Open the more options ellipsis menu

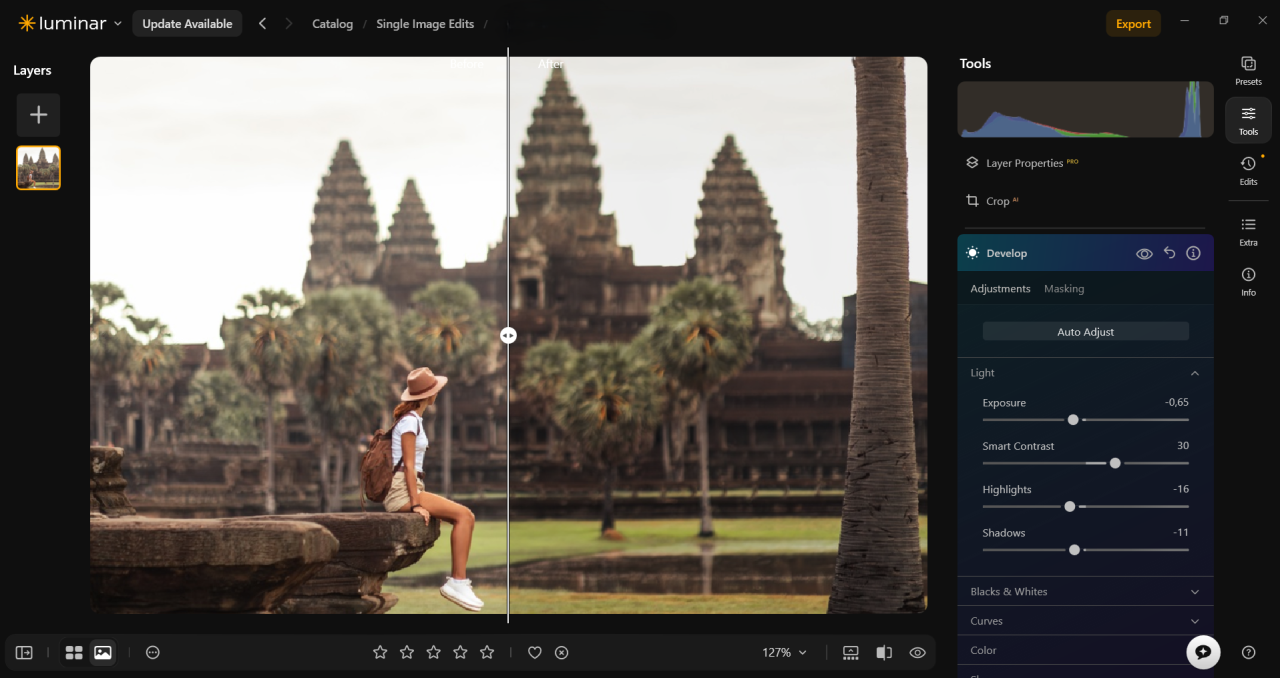pos(153,652)
